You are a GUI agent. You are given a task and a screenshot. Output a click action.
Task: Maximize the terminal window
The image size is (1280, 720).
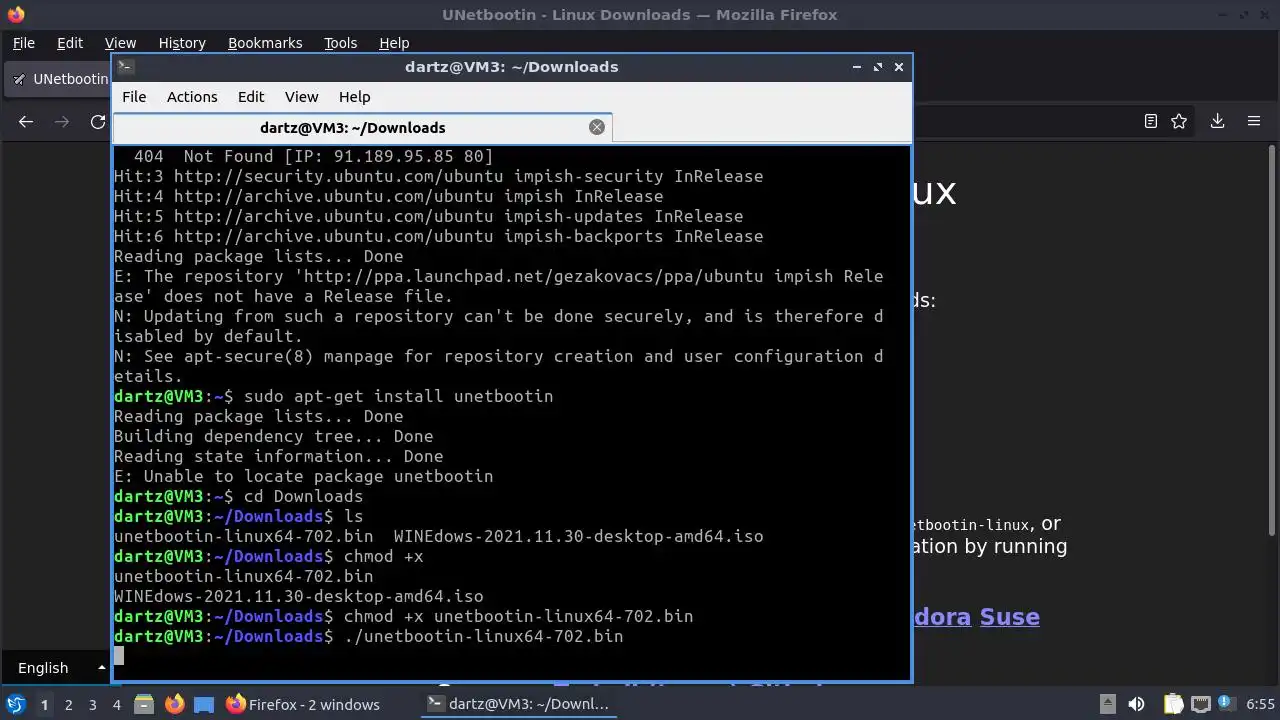click(878, 67)
